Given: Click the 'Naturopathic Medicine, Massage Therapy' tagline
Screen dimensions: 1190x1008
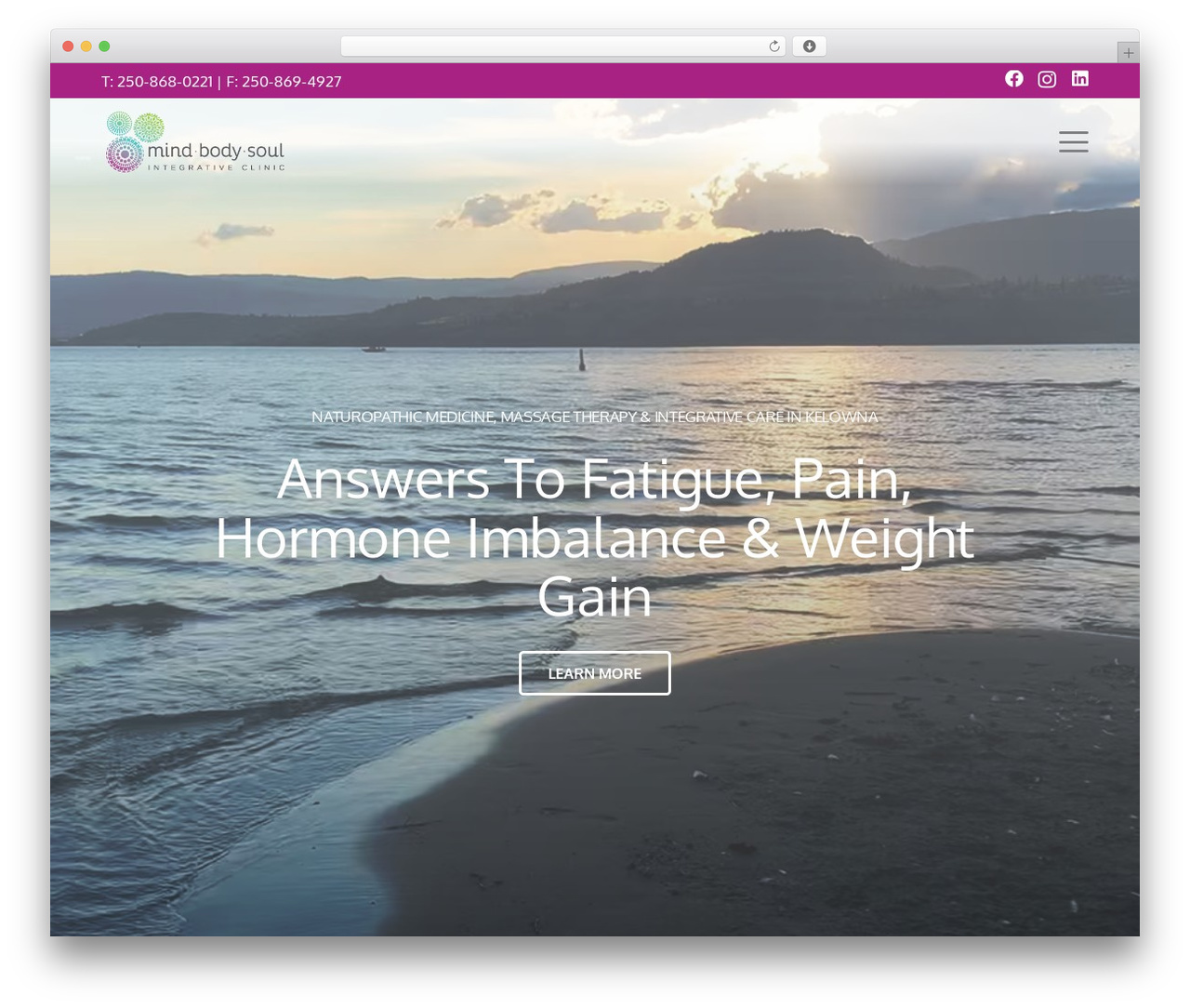Looking at the screenshot, I should tap(595, 417).
